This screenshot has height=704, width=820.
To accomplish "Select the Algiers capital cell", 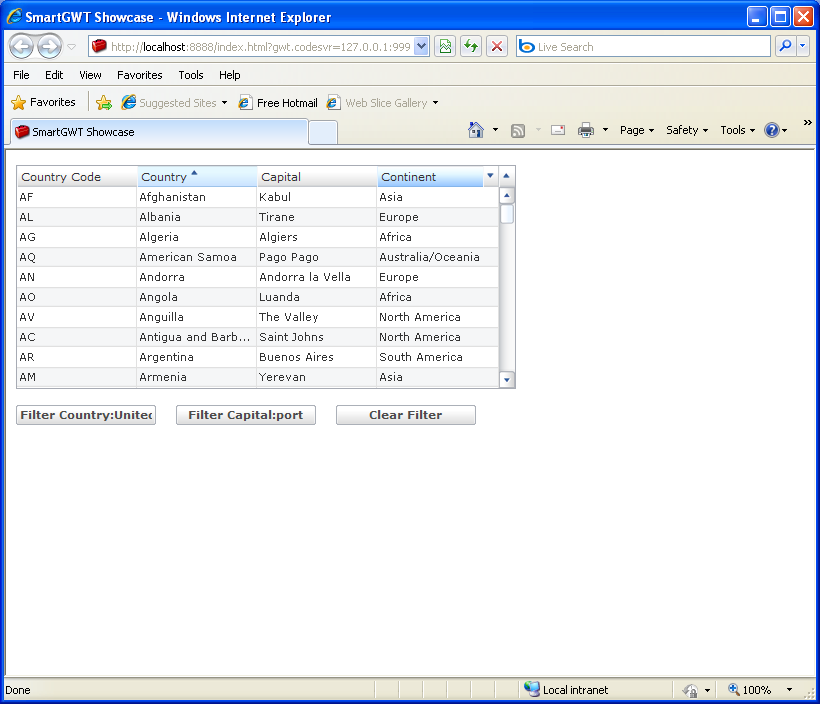I will (316, 237).
